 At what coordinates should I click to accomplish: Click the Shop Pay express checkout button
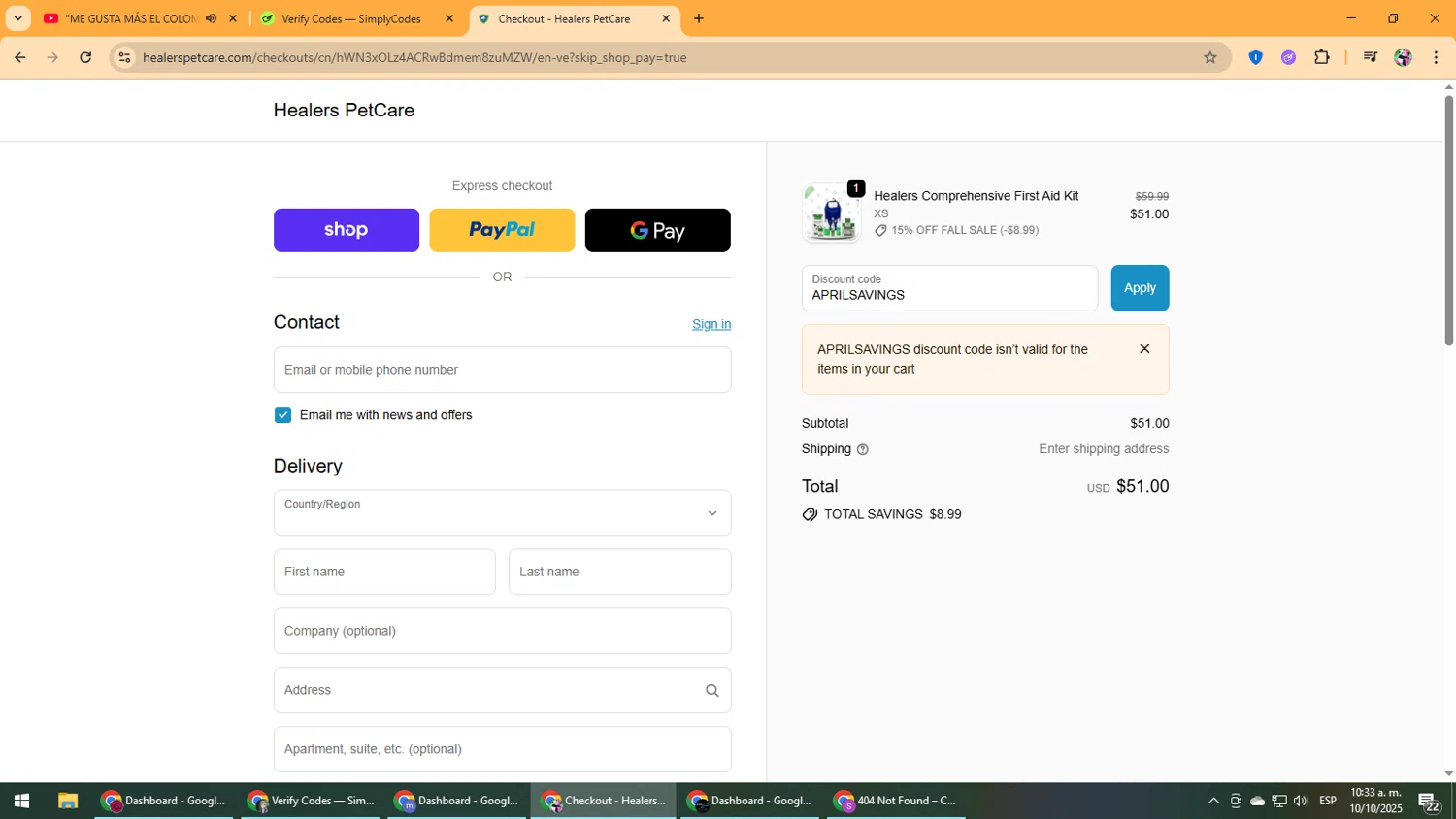[x=347, y=230]
